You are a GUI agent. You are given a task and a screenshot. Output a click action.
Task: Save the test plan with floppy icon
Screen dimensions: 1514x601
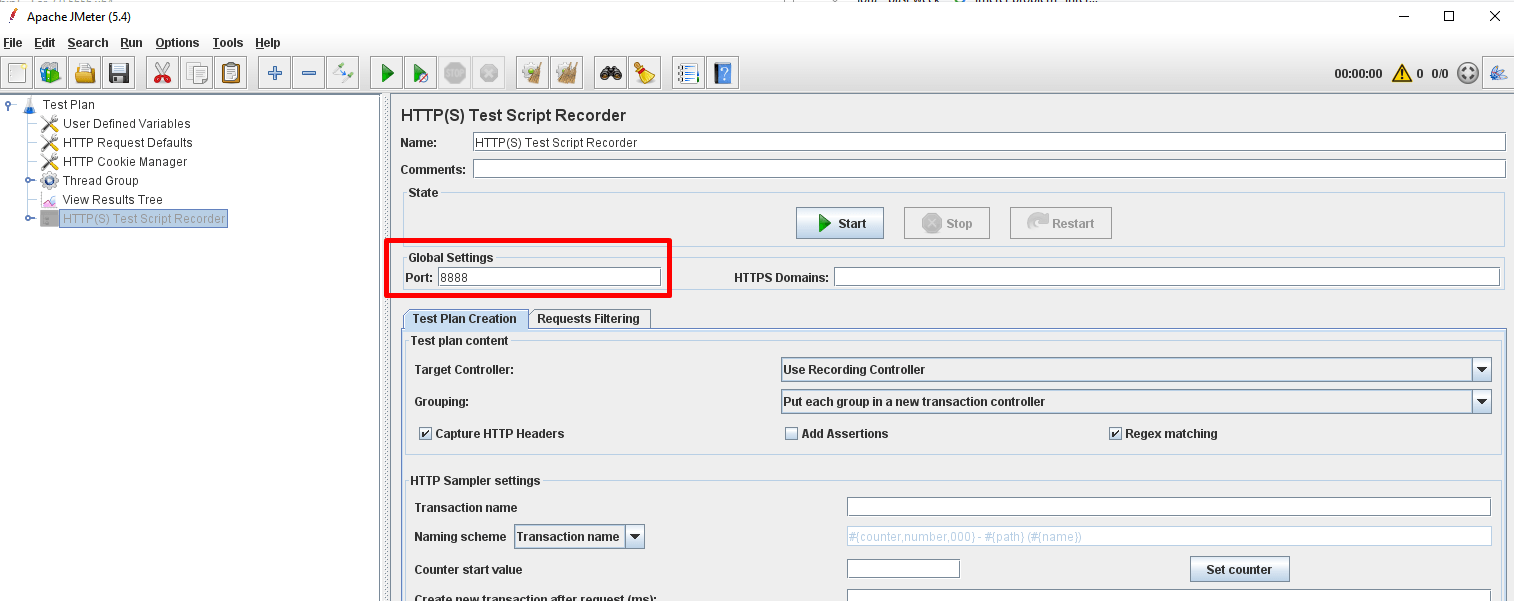click(x=119, y=73)
